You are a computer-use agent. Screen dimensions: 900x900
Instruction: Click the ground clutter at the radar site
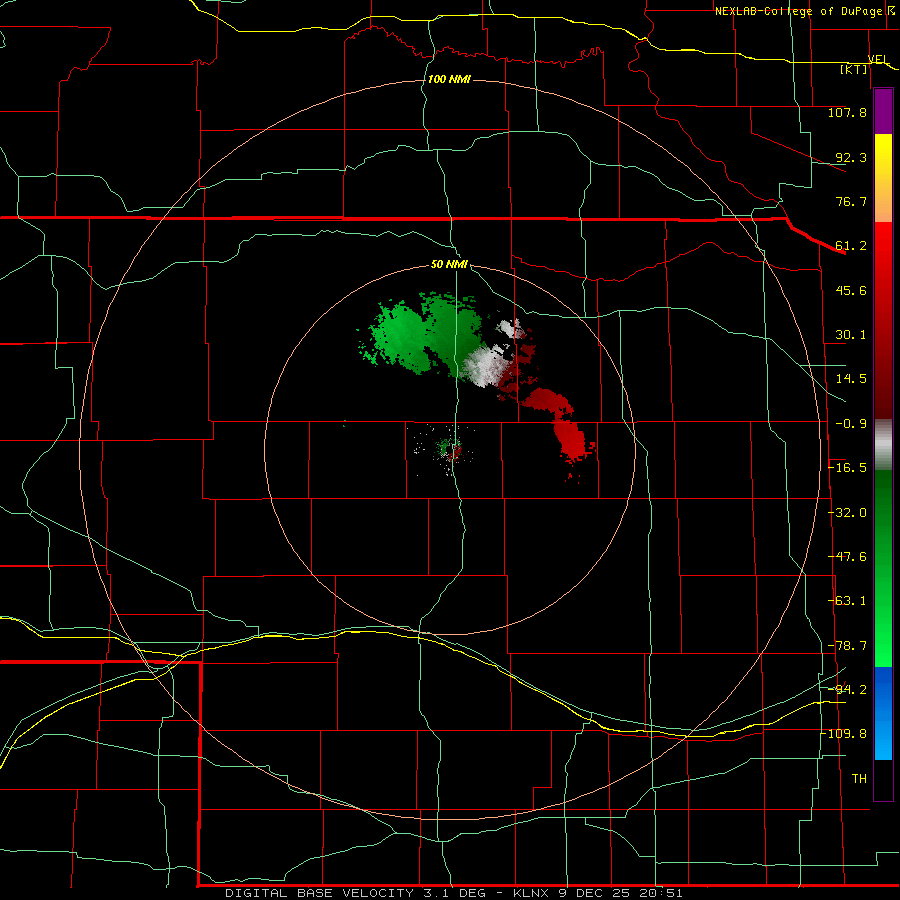coord(448,448)
